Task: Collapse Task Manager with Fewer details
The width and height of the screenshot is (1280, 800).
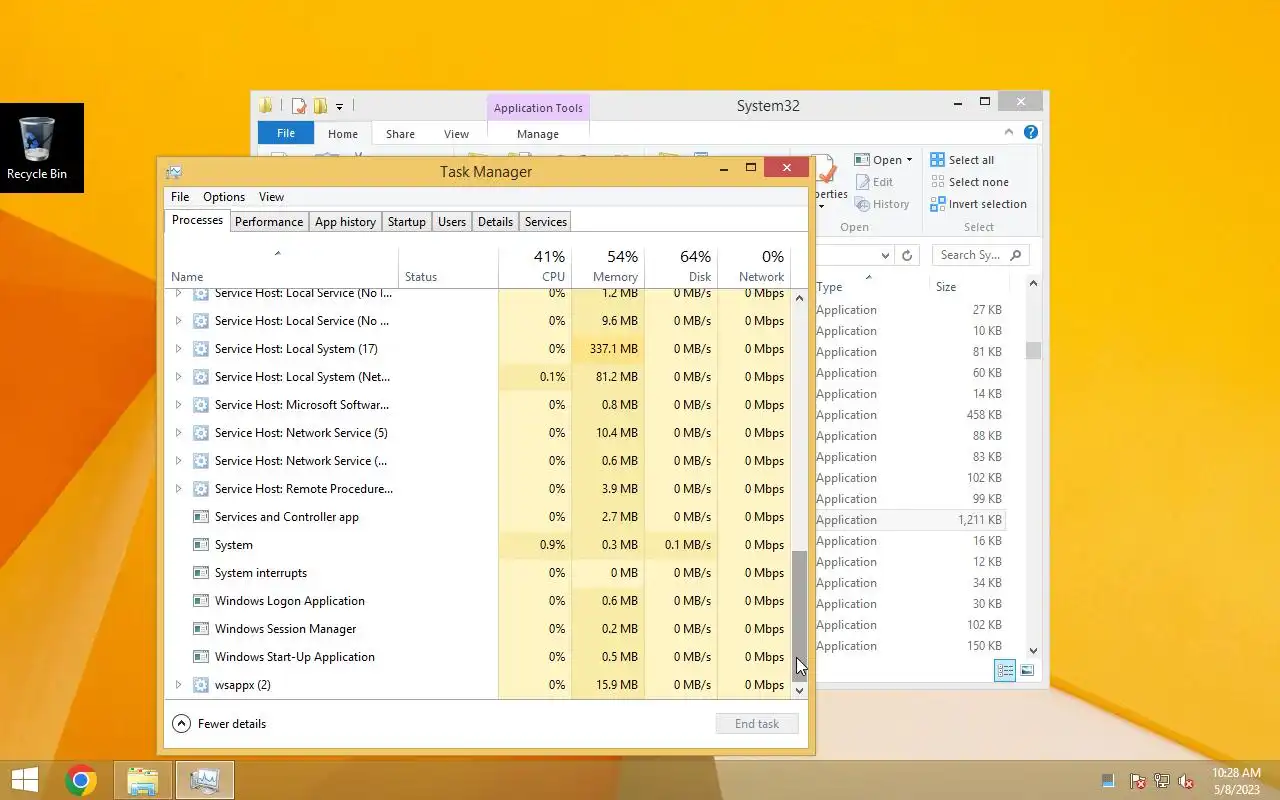Action: pos(219,724)
